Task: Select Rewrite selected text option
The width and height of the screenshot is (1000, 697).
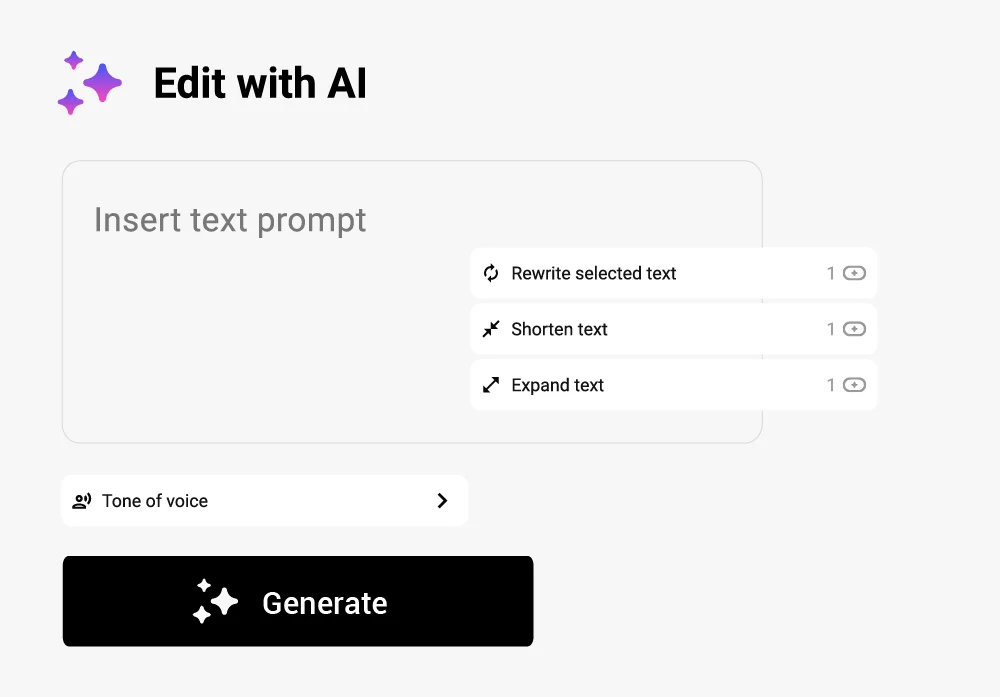Action: [673, 273]
